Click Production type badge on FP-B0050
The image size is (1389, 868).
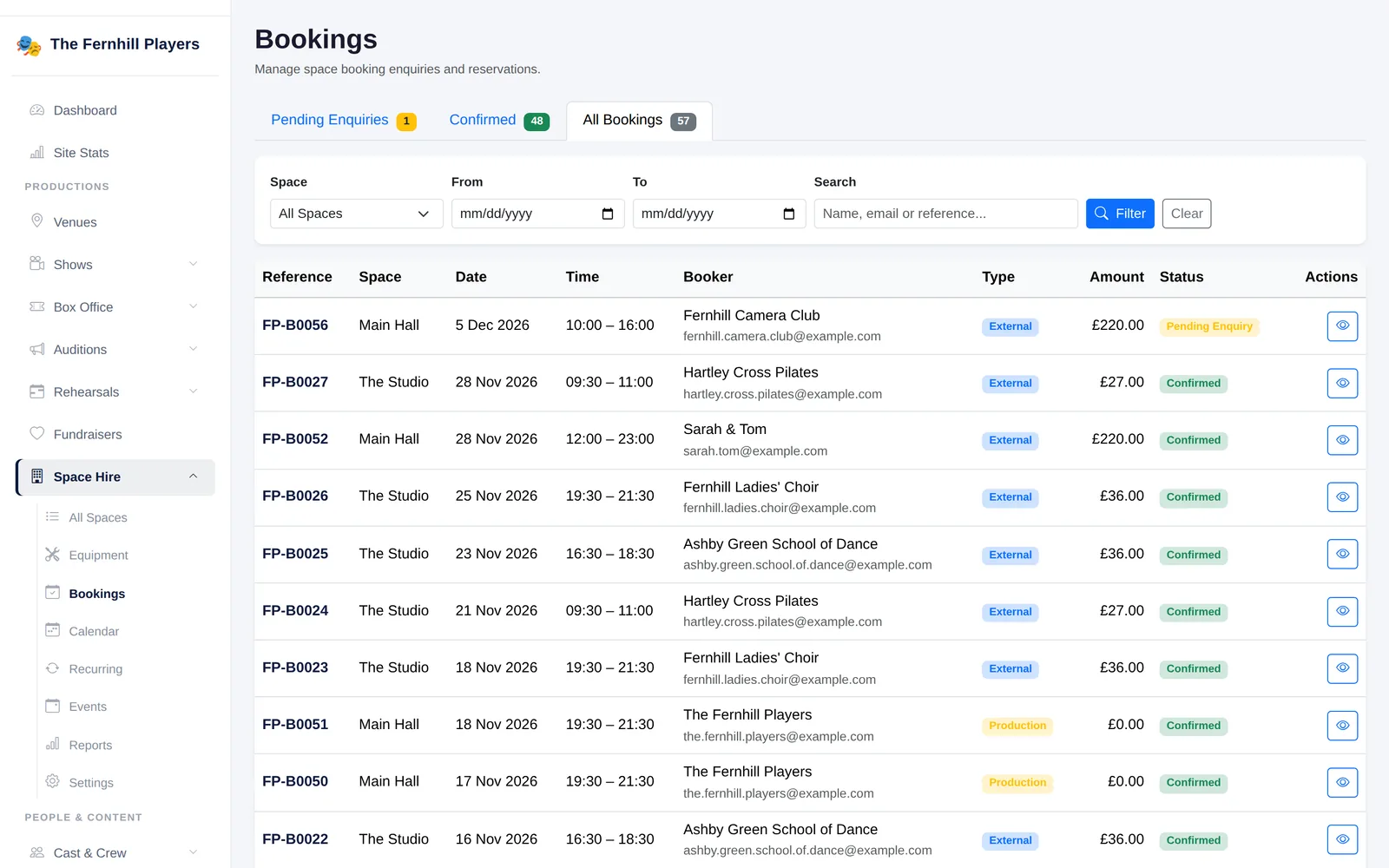point(1017,783)
